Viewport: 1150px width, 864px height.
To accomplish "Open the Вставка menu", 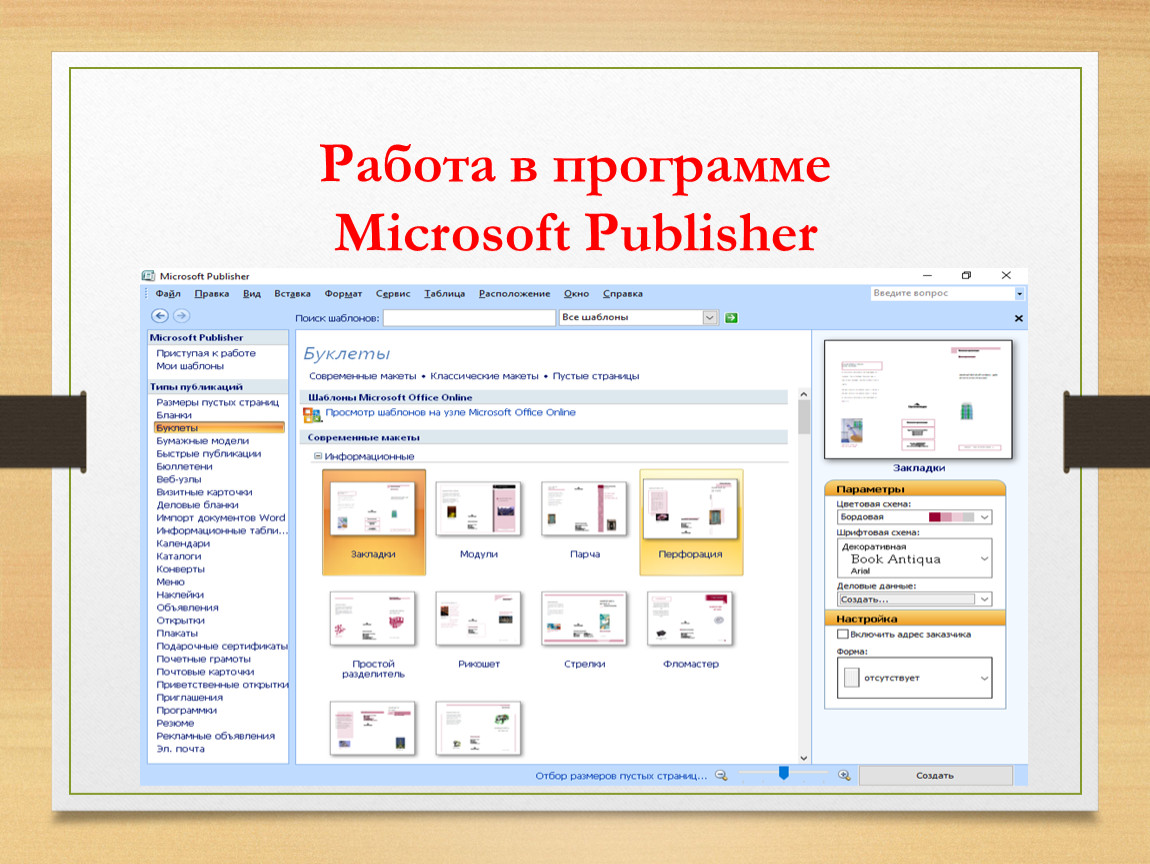I will tap(292, 293).
